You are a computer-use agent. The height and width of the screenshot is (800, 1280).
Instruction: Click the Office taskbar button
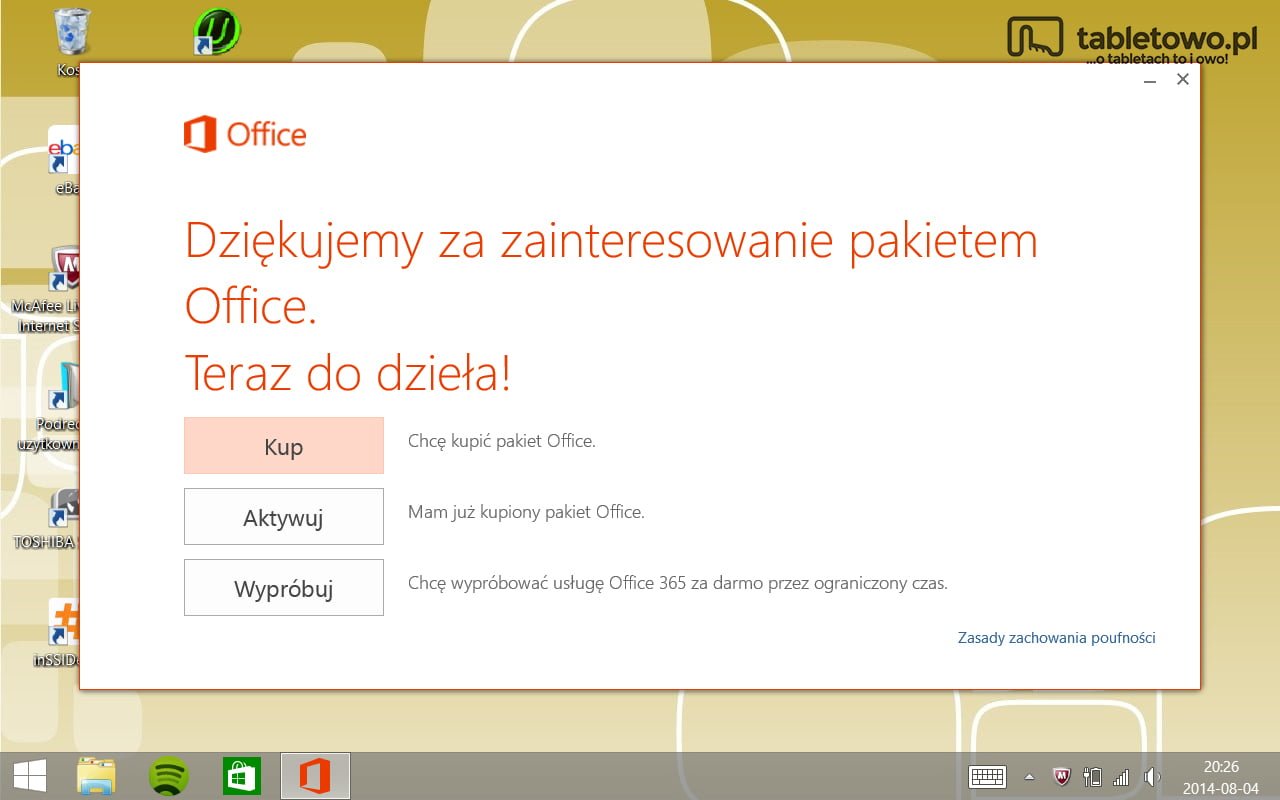[315, 776]
